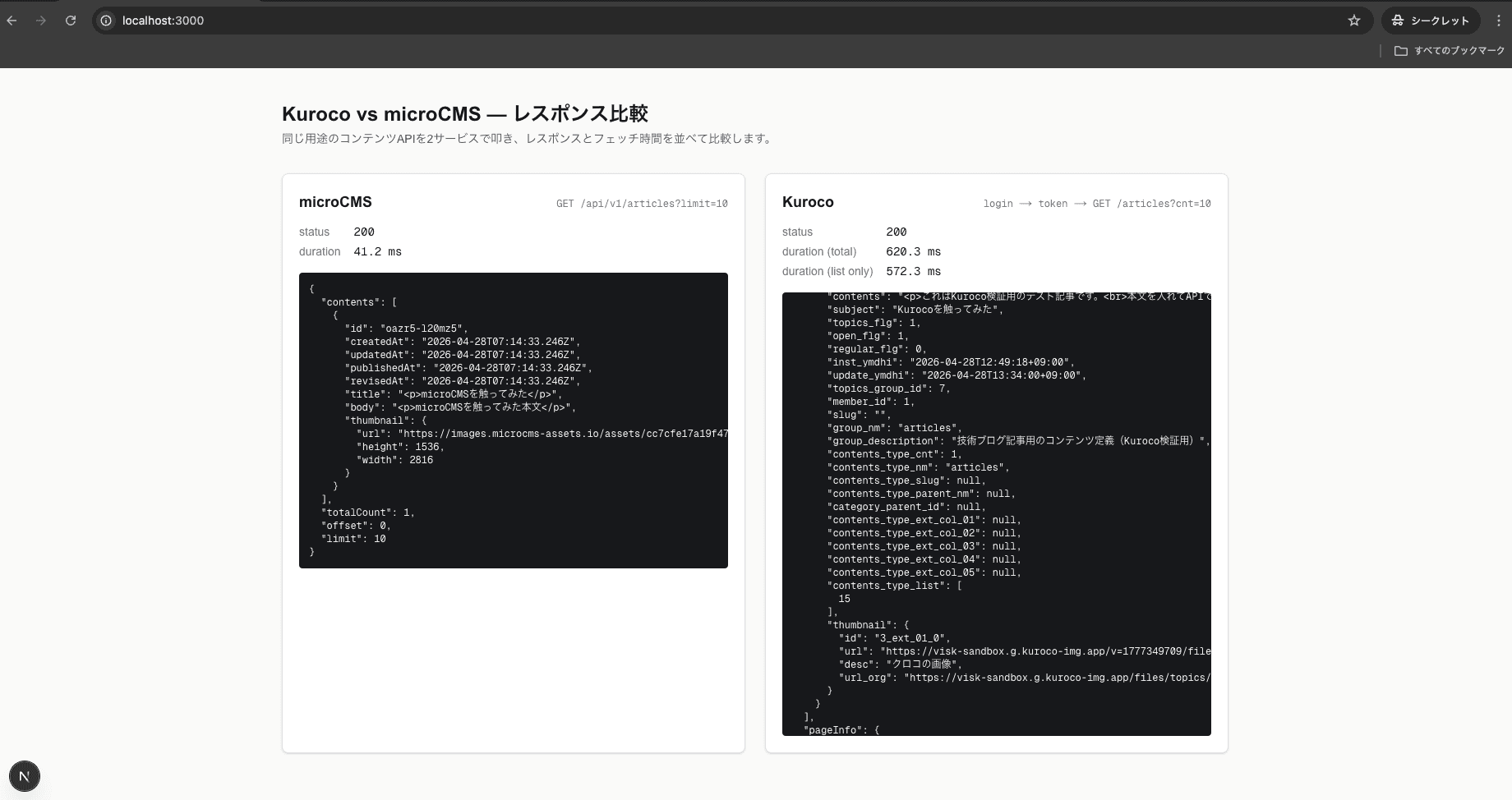This screenshot has width=1512, height=800.
Task: Select the Kuroco status value 200
Action: pyautogui.click(x=897, y=232)
